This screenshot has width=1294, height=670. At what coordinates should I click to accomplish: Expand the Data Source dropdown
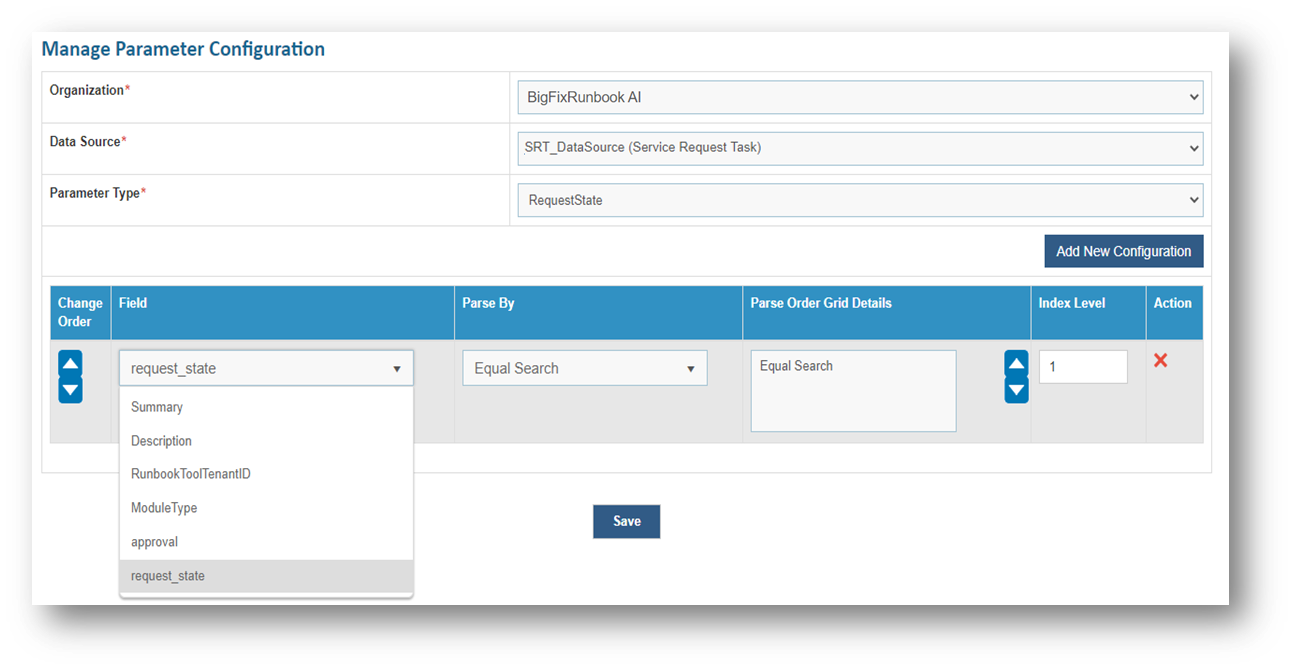pyautogui.click(x=860, y=148)
